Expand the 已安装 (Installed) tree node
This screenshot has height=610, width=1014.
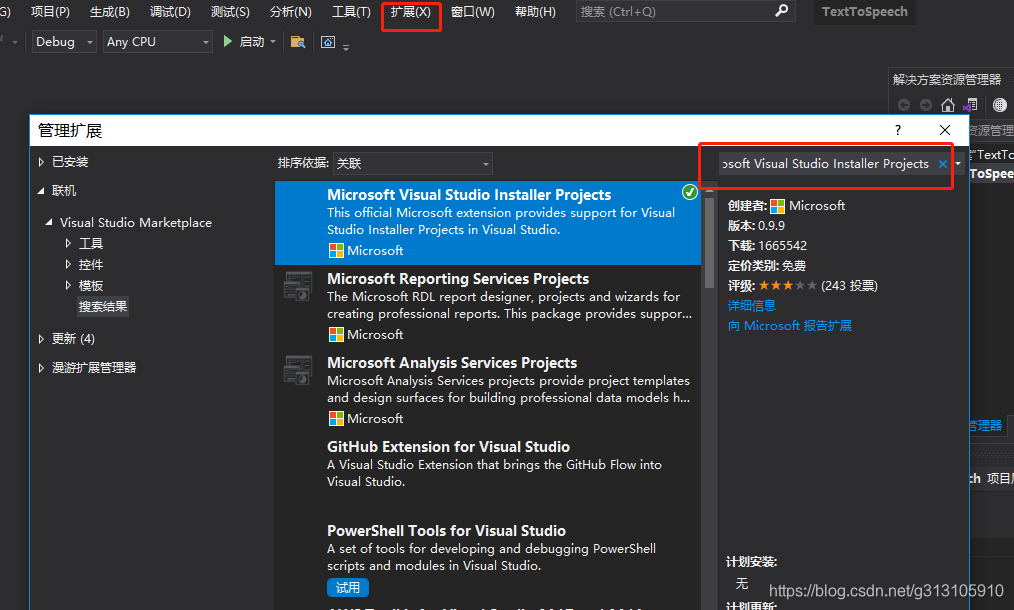point(41,162)
